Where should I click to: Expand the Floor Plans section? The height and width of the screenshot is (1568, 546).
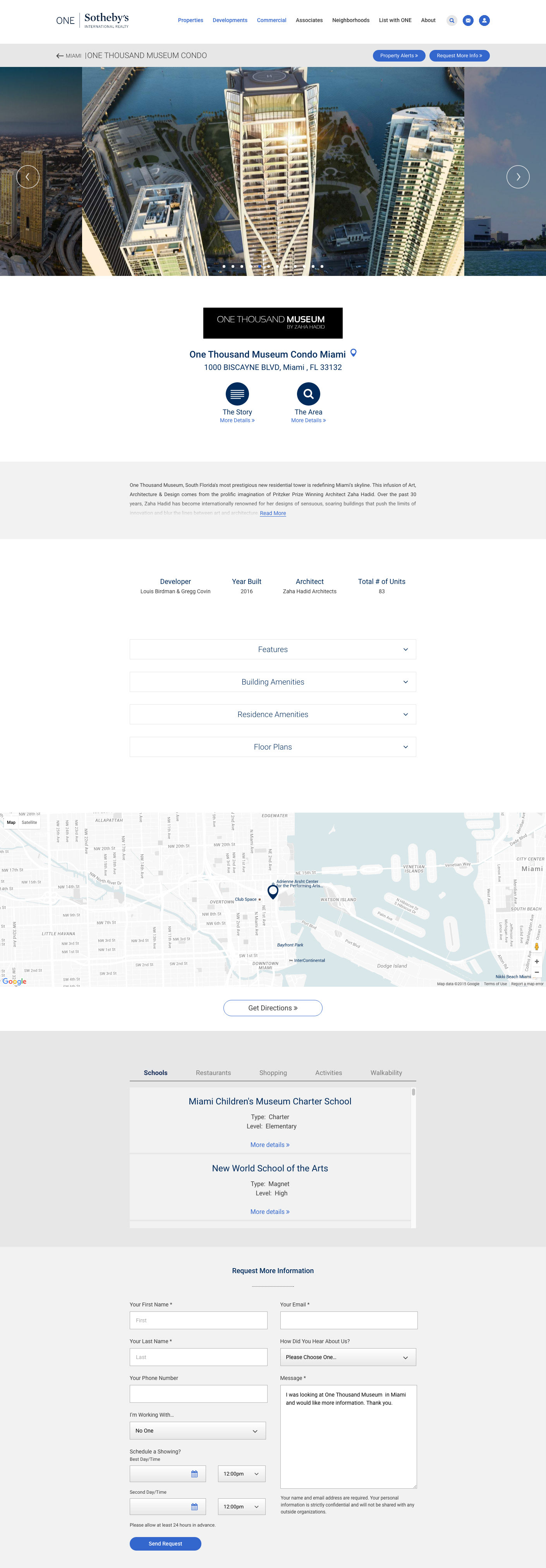tap(273, 747)
